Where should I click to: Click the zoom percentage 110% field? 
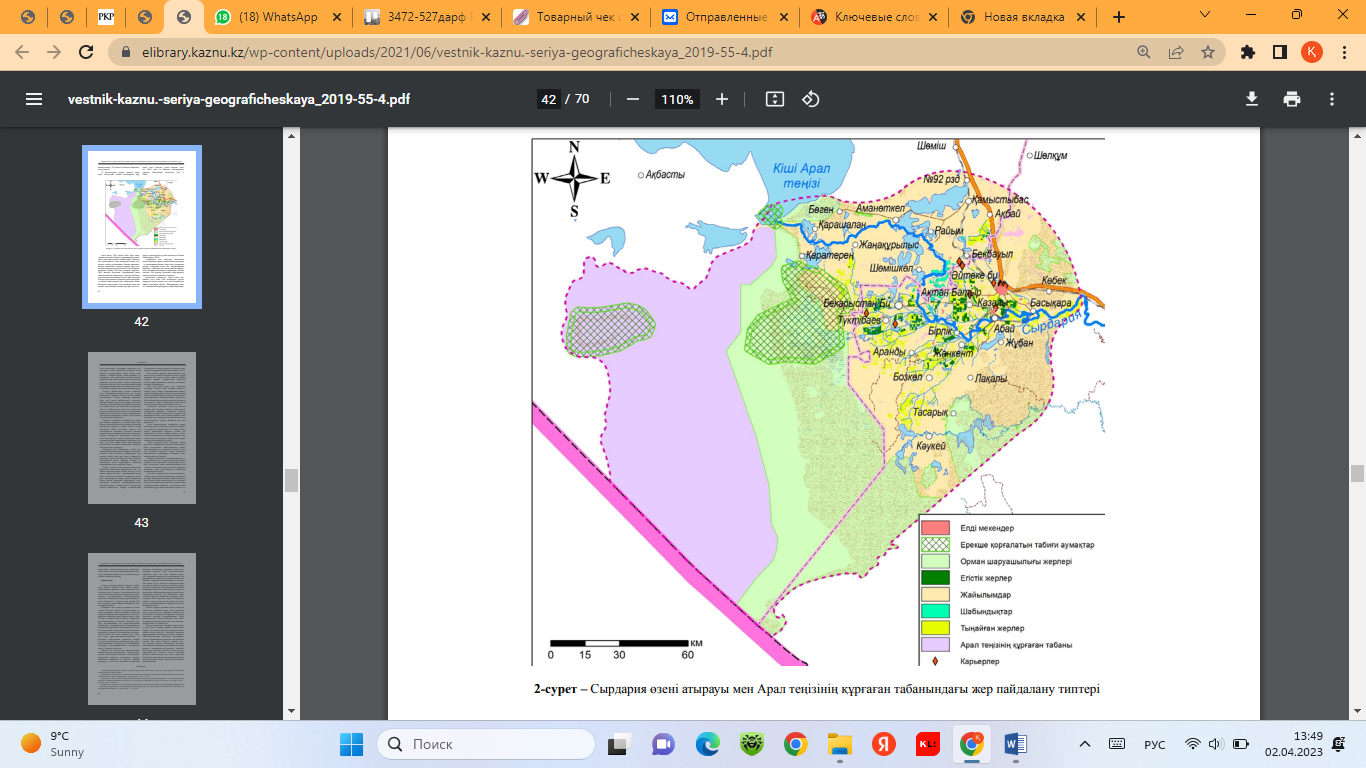pyautogui.click(x=677, y=99)
